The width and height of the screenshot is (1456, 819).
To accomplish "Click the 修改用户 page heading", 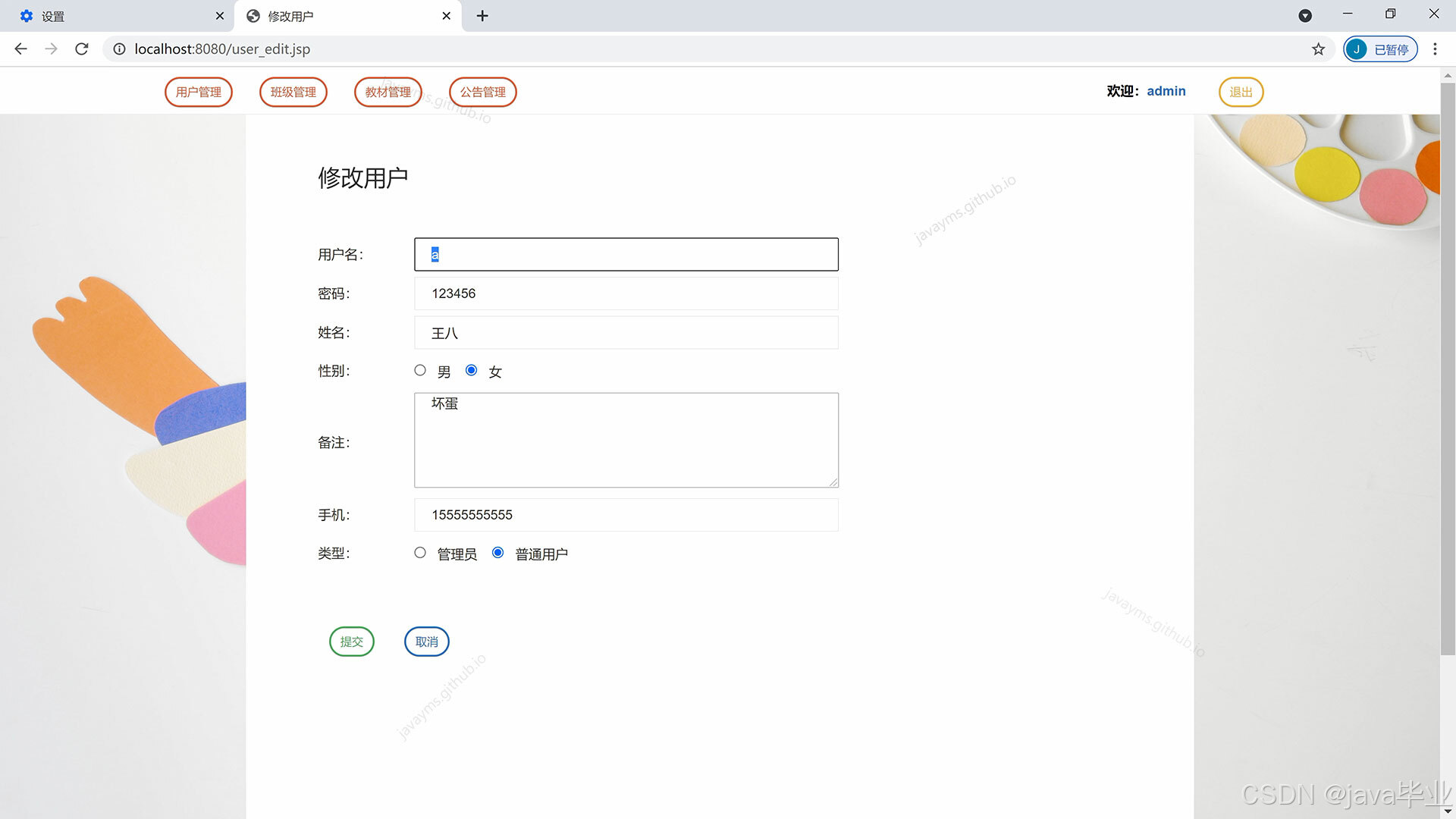I will click(x=363, y=178).
